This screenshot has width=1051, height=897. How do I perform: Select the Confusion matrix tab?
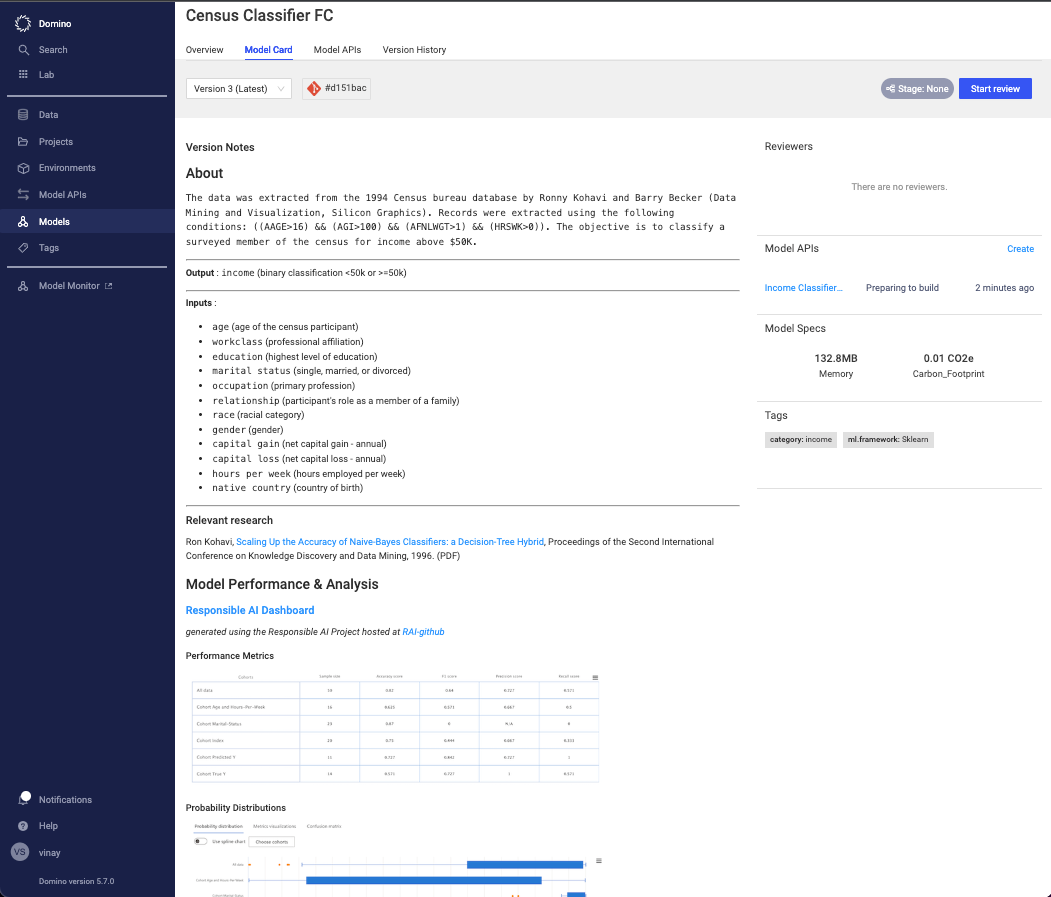pos(323,826)
